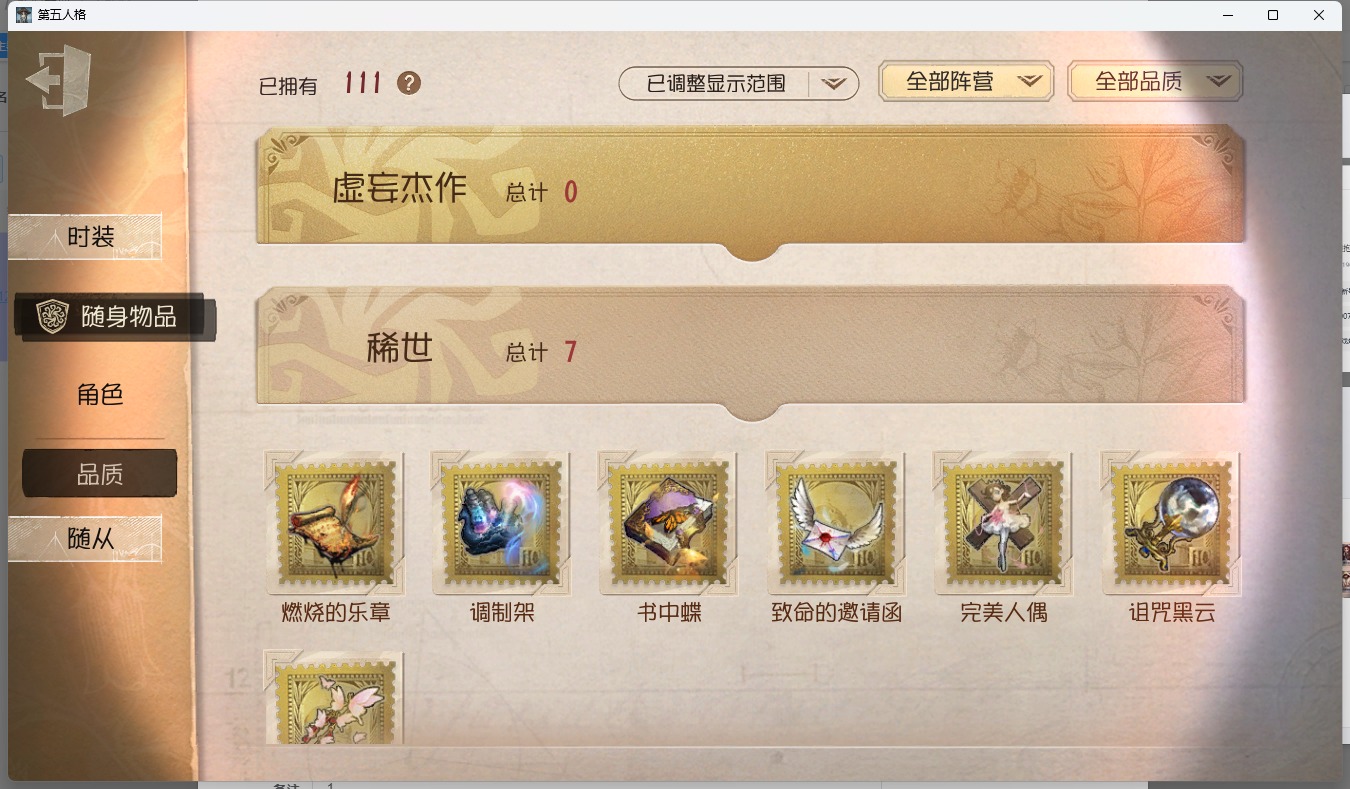Sort by 角色 option
1350x789 pixels.
click(100, 395)
